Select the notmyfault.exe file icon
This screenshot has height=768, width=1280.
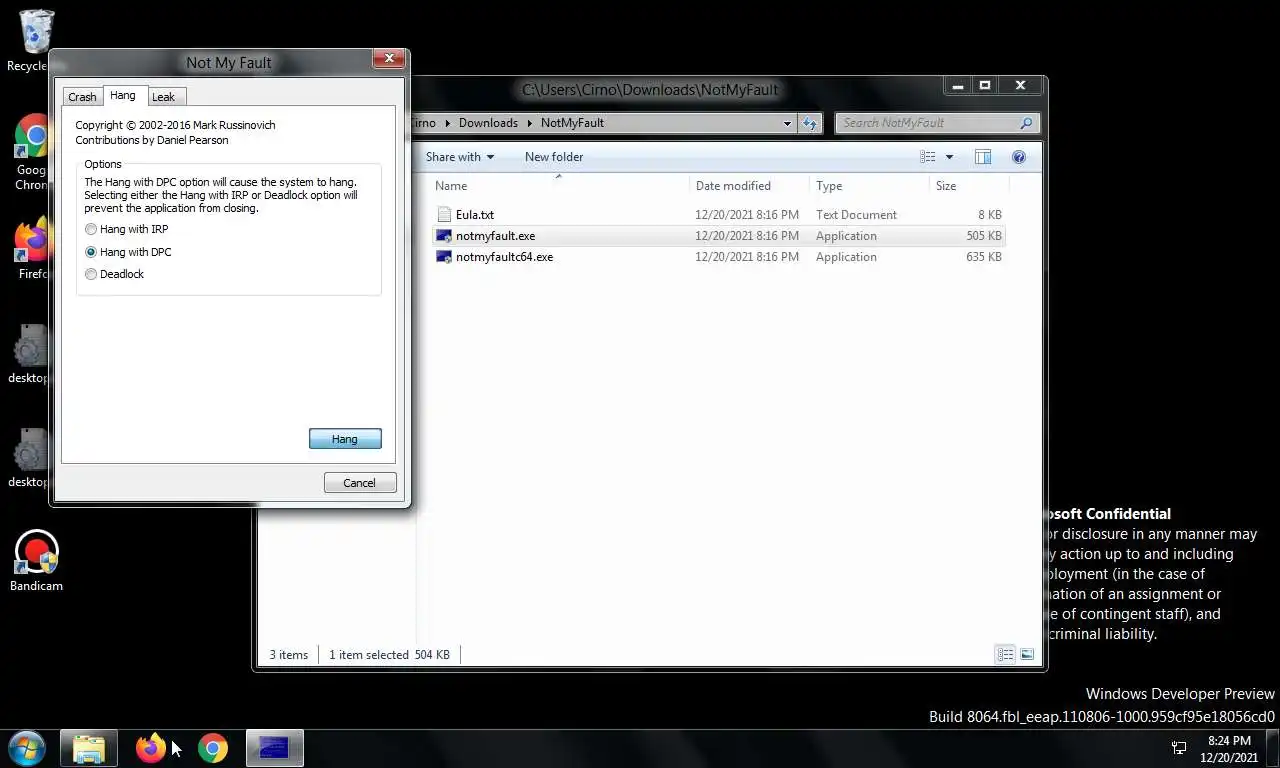click(445, 236)
